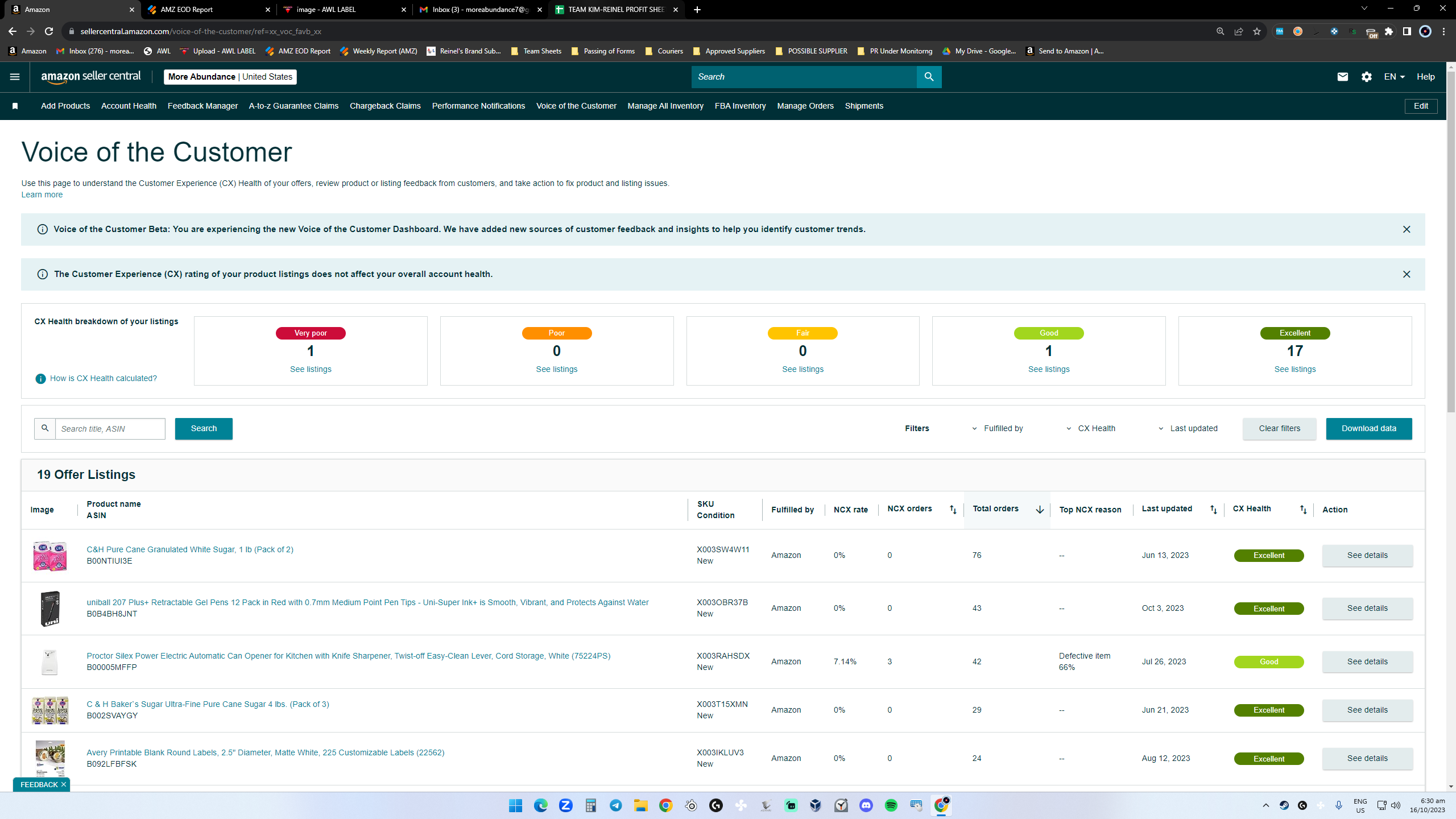1456x819 pixels.
Task: Open Shipments in the nav bar
Action: tap(864, 106)
